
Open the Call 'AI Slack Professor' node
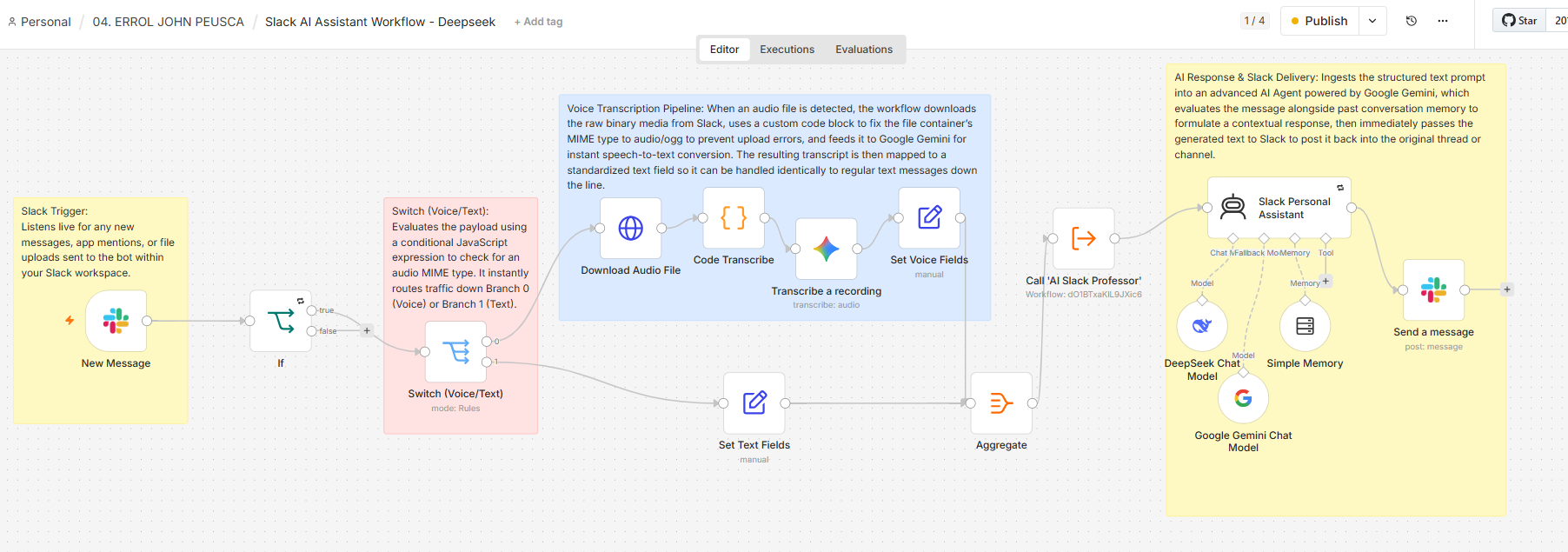click(x=1083, y=238)
